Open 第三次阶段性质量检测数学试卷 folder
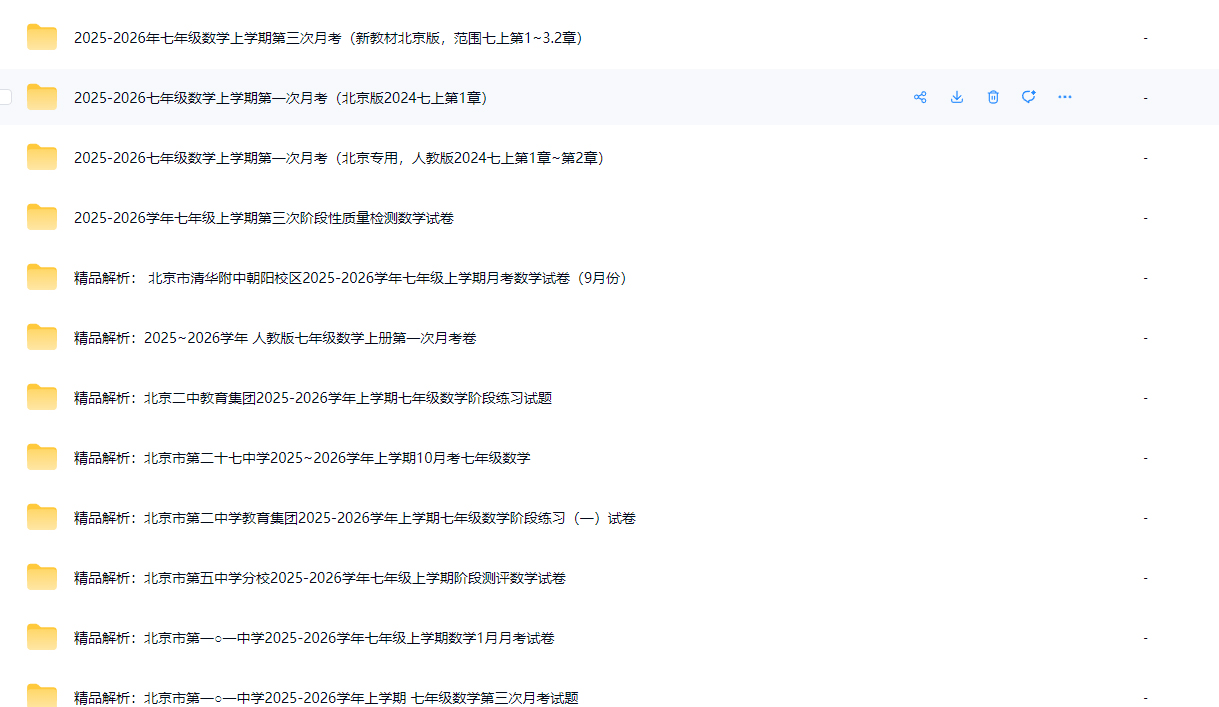Screen dimensions: 1219x707 tap(263, 218)
